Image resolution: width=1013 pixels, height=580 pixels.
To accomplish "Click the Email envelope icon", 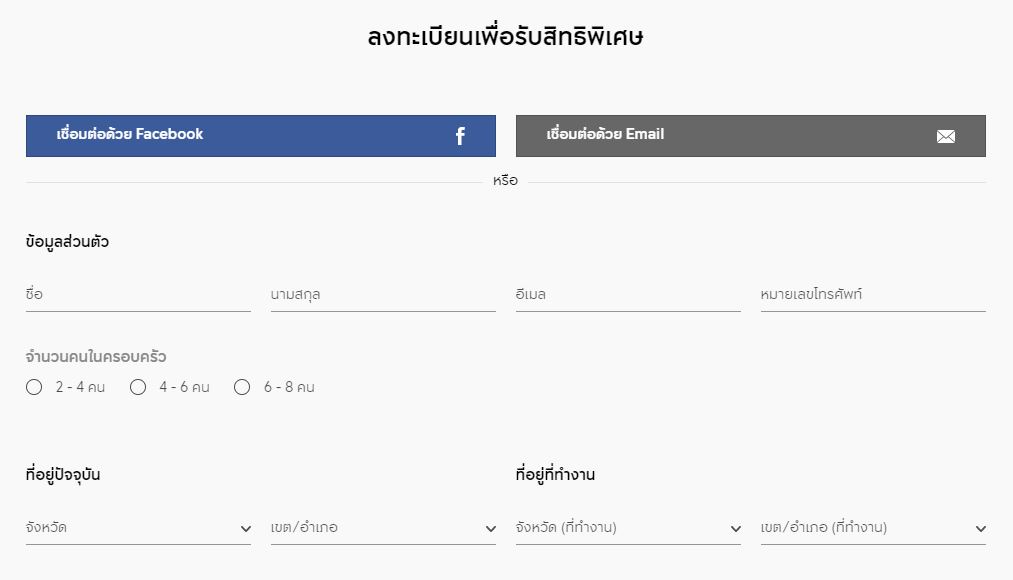I will tap(945, 137).
